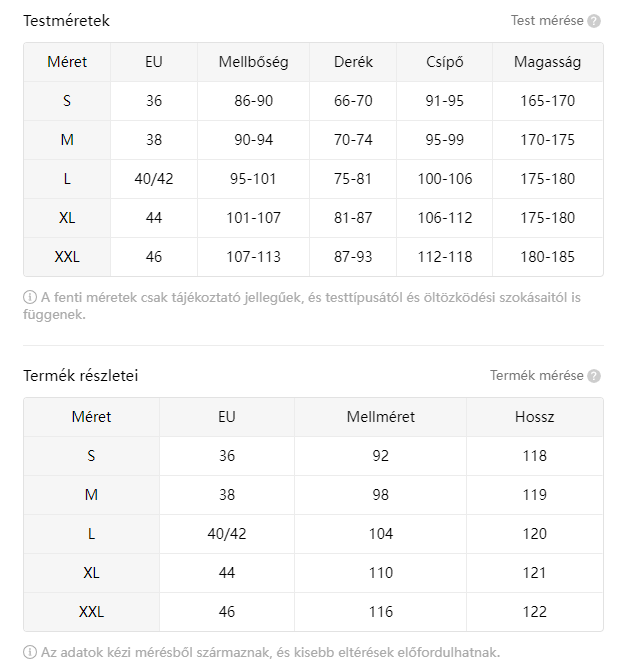This screenshot has width=621, height=667.
Task: Click the Mellméret column header
Action: 380,417
